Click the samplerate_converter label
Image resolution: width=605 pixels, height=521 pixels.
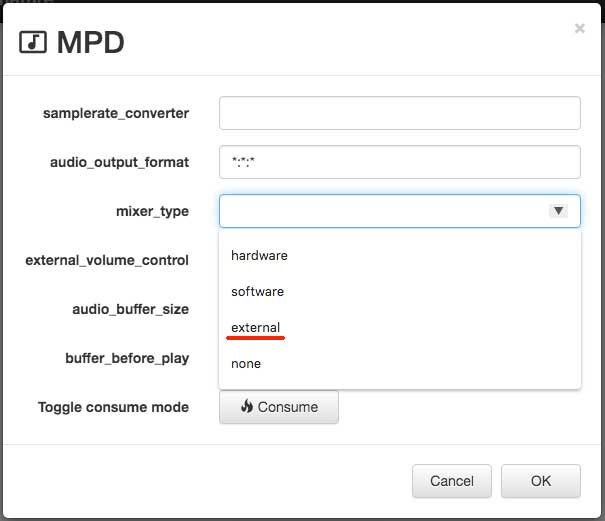pyautogui.click(x=116, y=113)
